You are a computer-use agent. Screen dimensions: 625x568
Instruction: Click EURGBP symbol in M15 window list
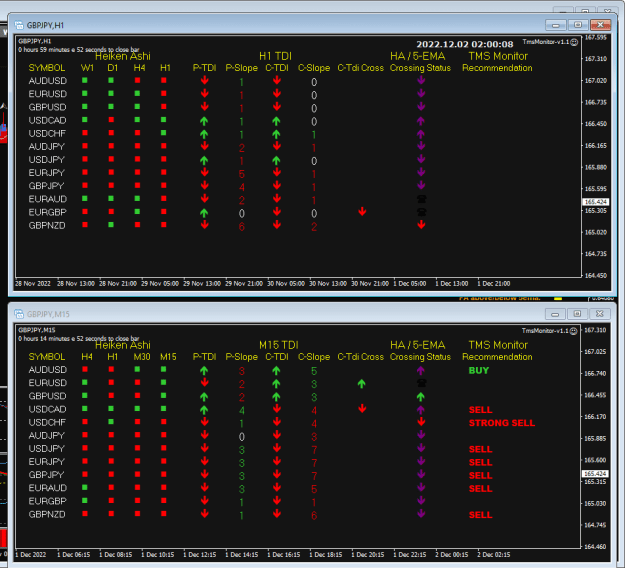(x=47, y=501)
